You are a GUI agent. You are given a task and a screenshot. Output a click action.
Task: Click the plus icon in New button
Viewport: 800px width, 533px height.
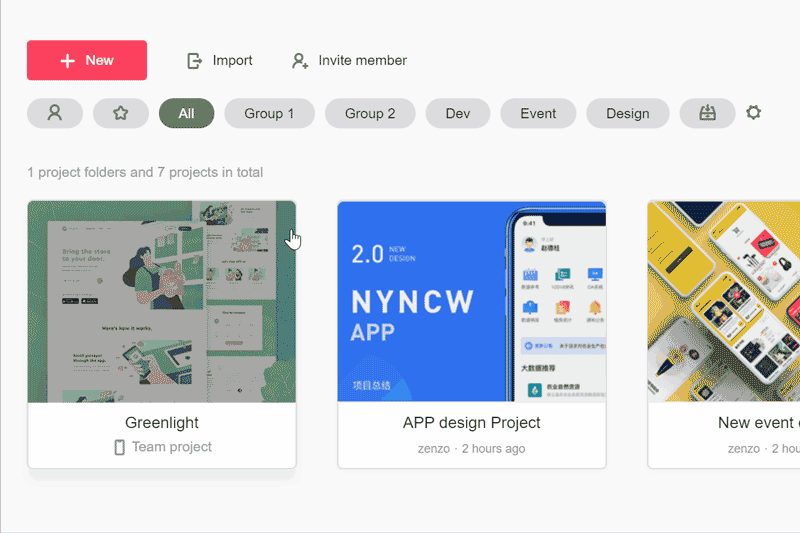click(x=67, y=61)
